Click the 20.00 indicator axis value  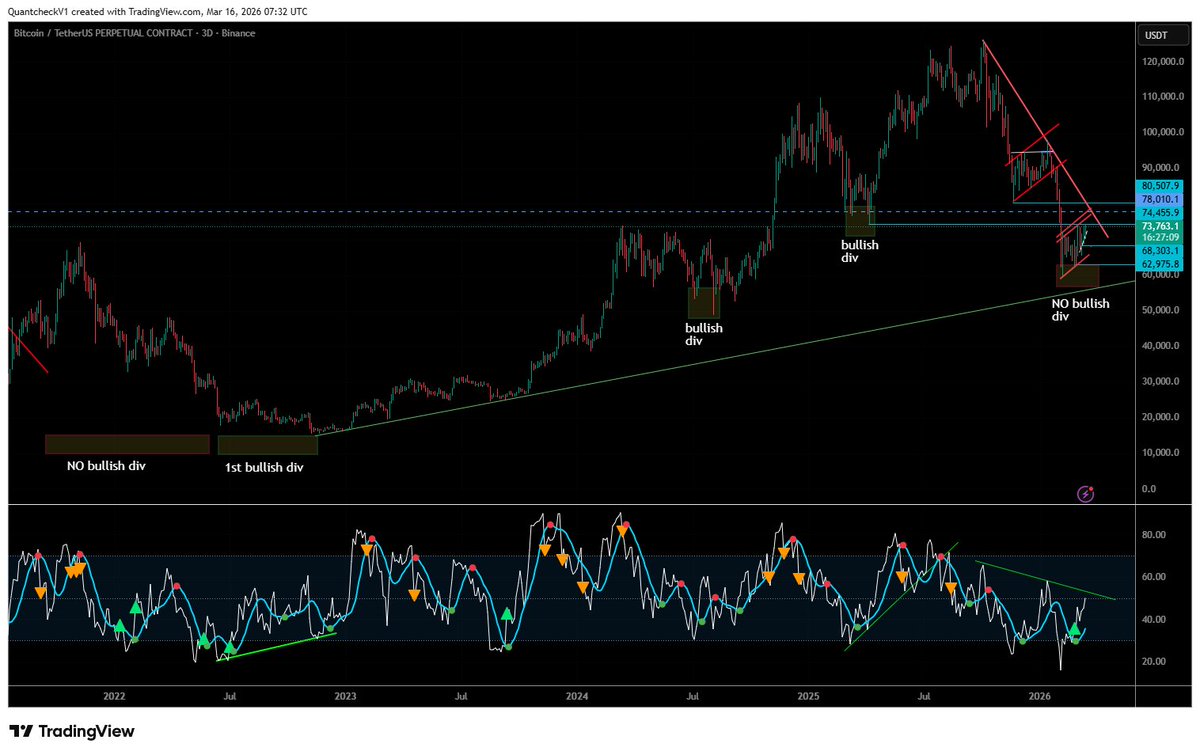[1153, 661]
